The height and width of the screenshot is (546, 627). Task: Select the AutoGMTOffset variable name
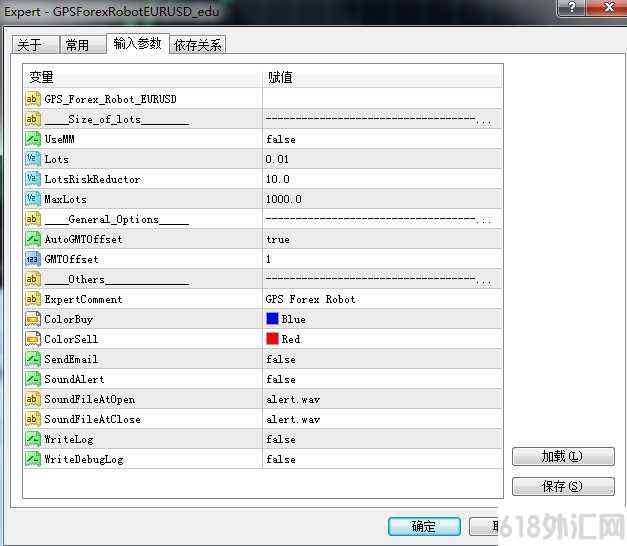[x=83, y=239]
